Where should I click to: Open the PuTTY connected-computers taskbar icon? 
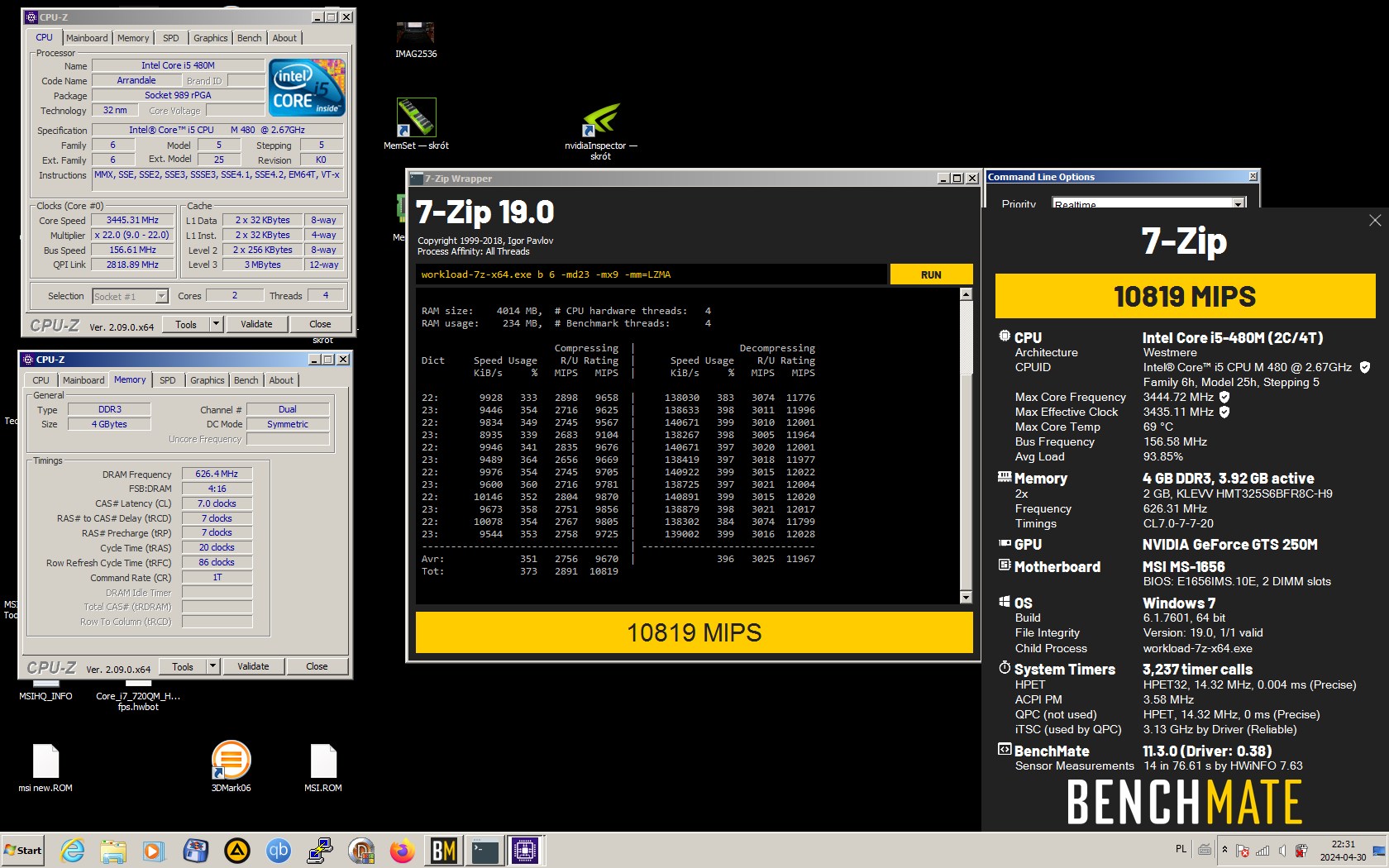319,850
